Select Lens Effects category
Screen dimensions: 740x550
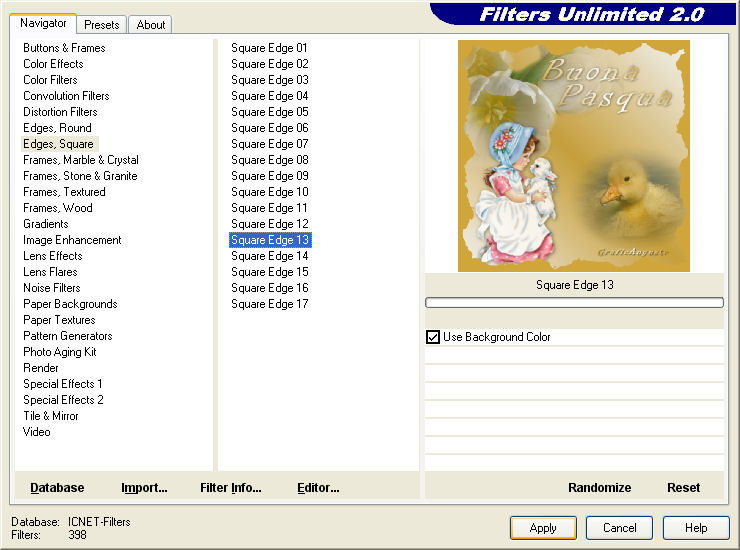coord(53,256)
